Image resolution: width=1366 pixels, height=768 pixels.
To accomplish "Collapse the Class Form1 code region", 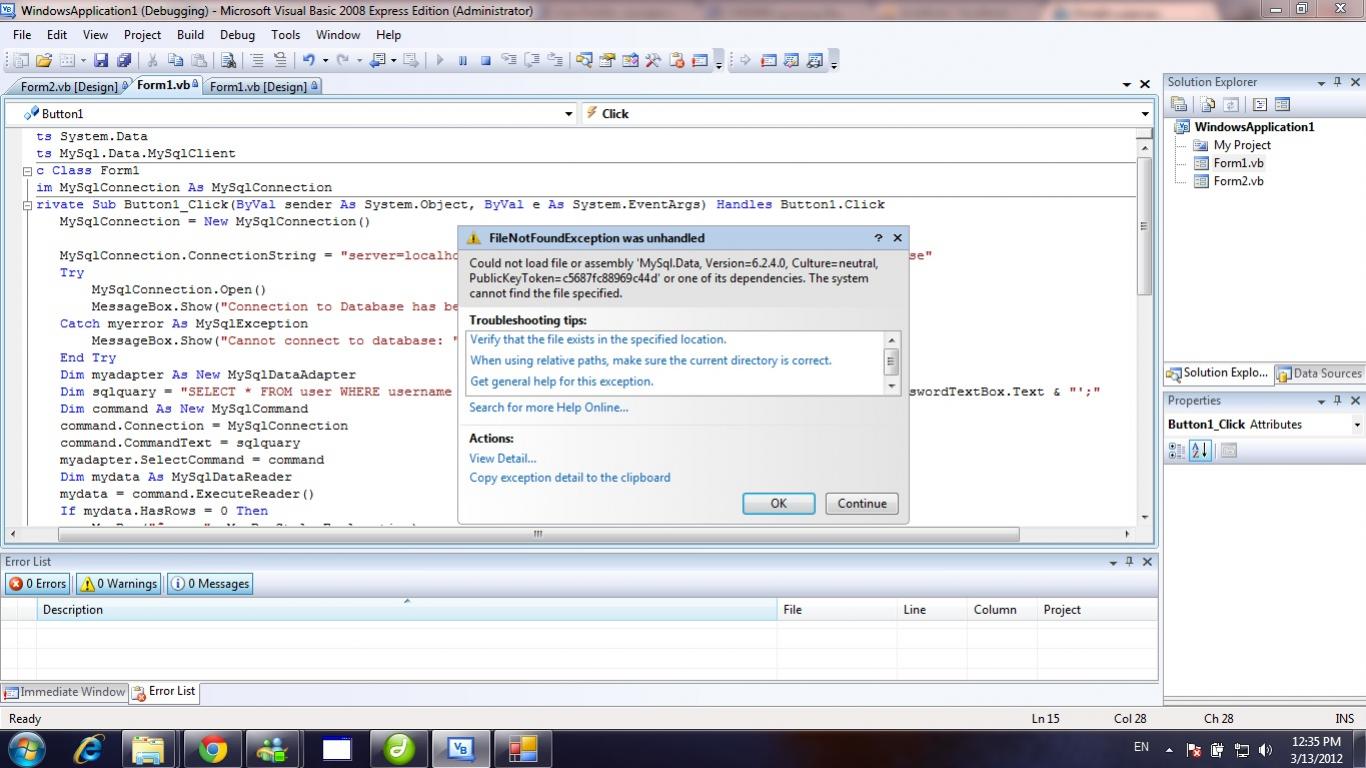I will 28,171.
